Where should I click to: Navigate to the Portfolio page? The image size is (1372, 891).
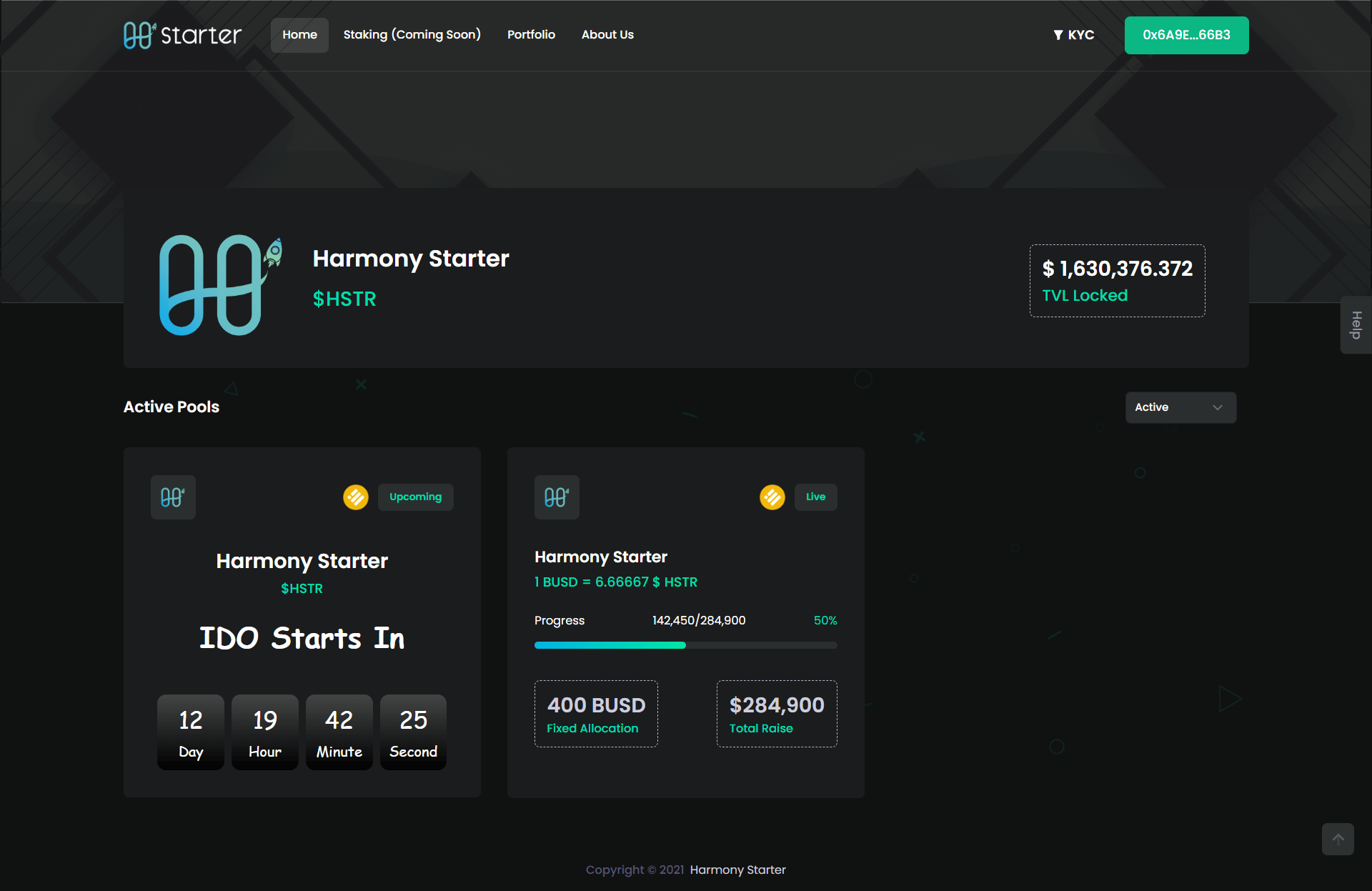[x=531, y=35]
